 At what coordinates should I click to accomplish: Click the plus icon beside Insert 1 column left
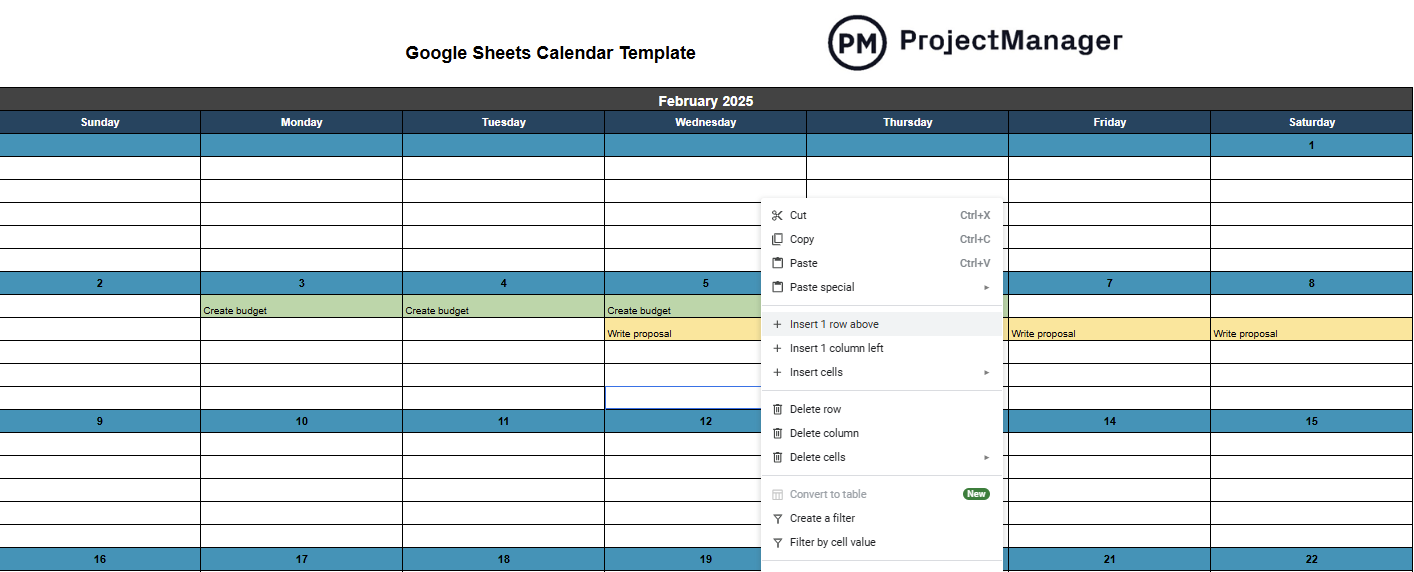pos(777,348)
